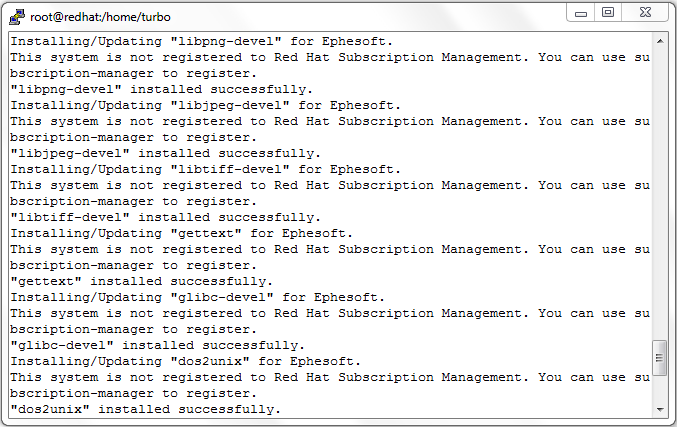Click '"gettext" installed successfully.' output line
The image size is (677, 427).
pyautogui.click(x=142, y=282)
